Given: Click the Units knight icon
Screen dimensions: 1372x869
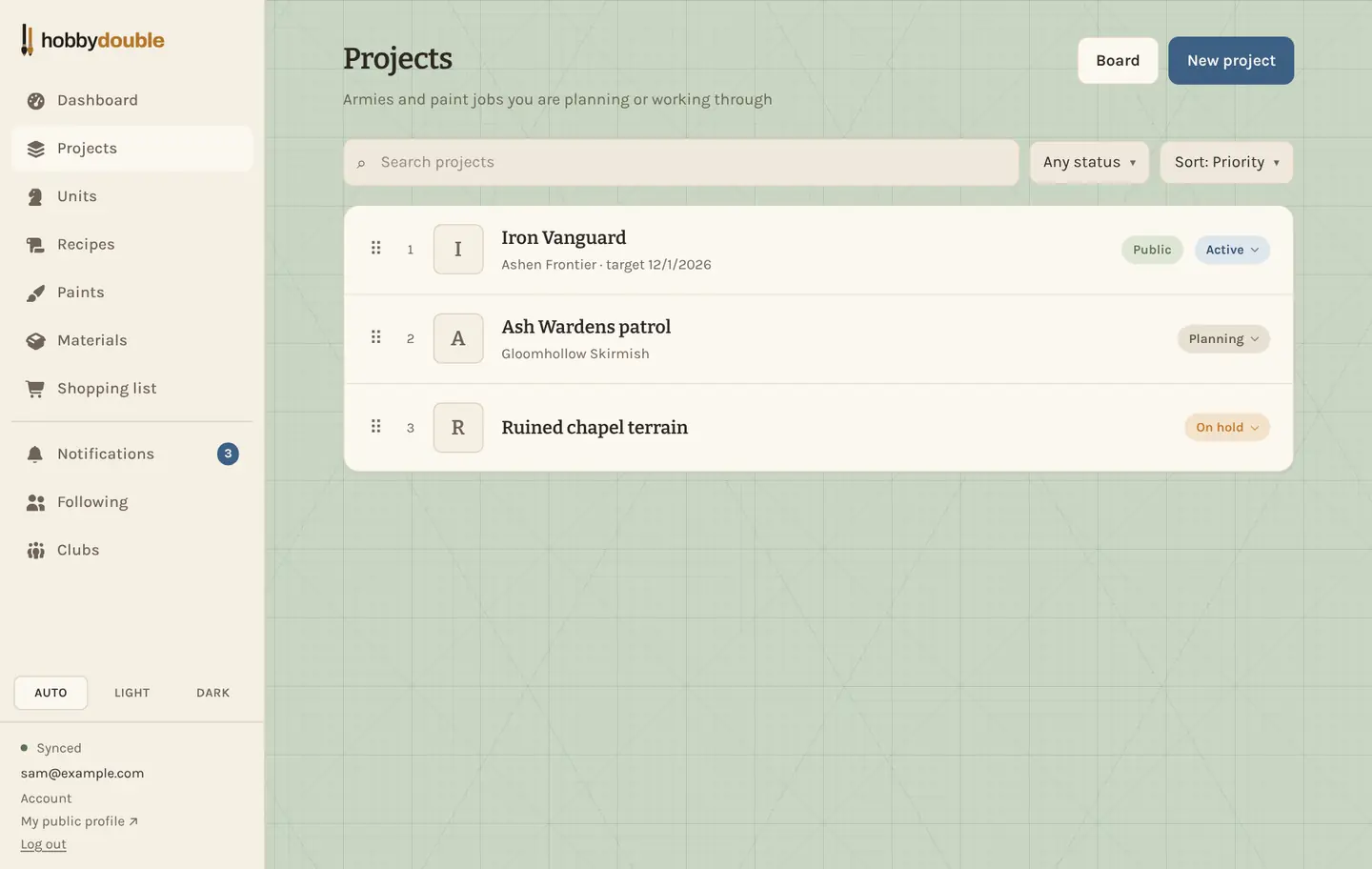Looking at the screenshot, I should (36, 197).
